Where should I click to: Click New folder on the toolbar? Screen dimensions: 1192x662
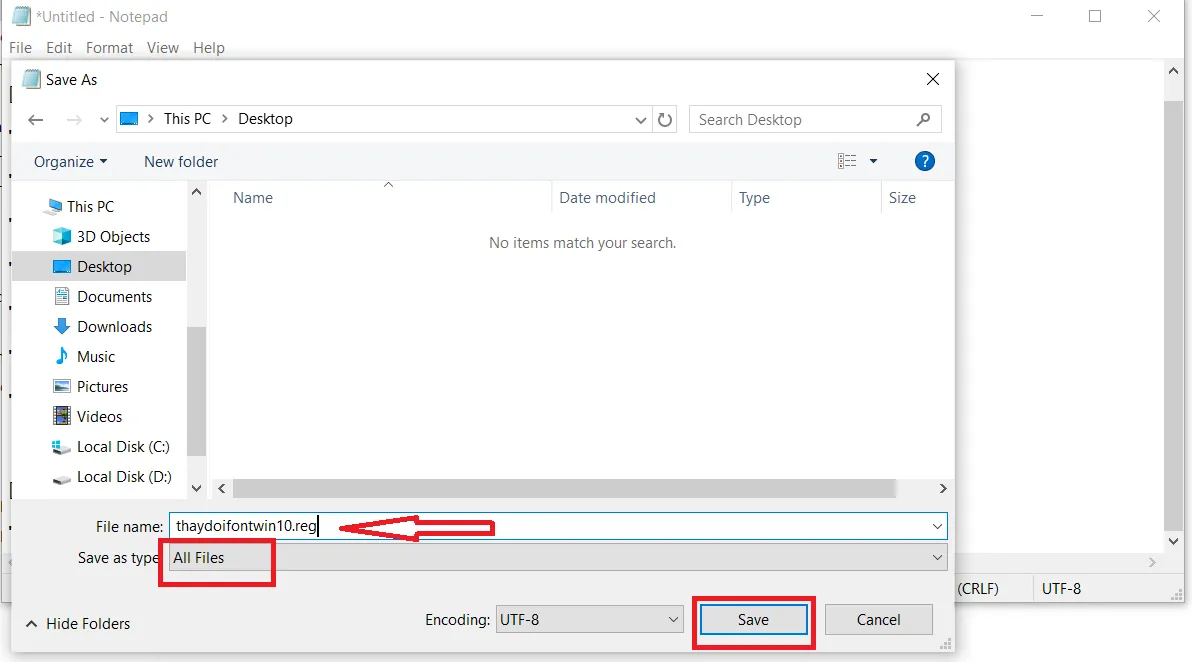pyautogui.click(x=180, y=161)
